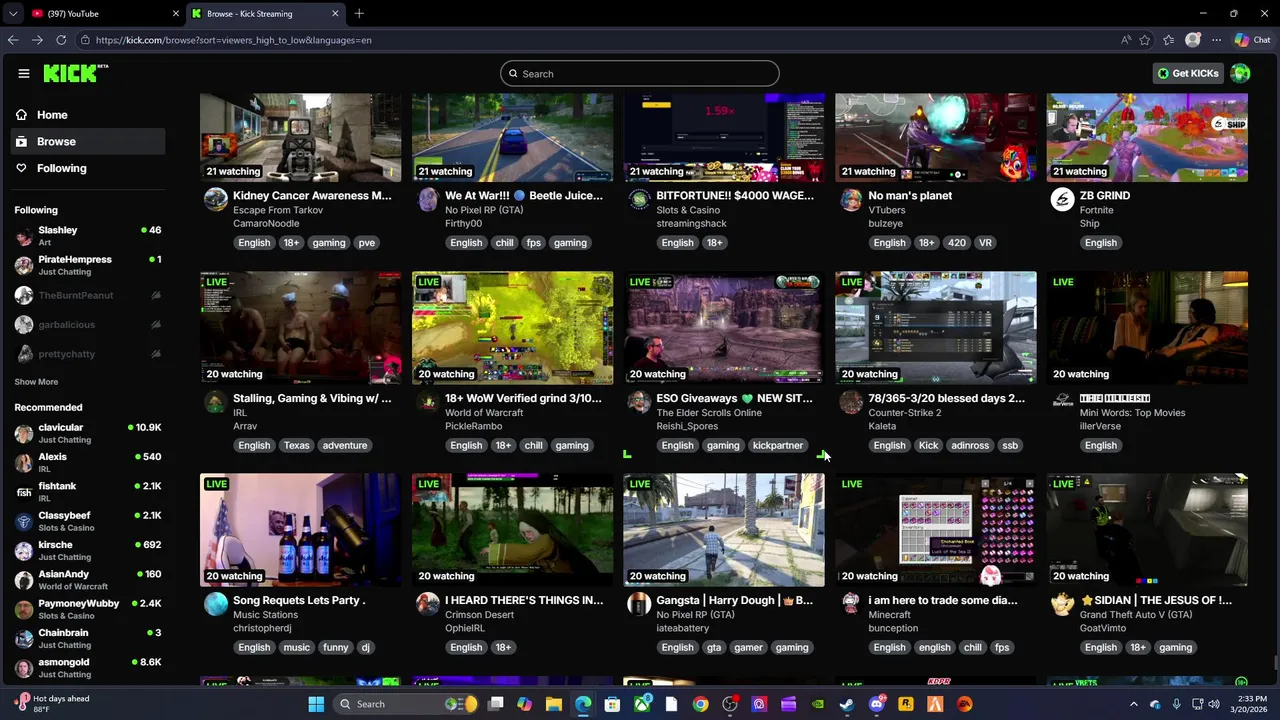1280x720 pixels.
Task: Click bulzeye's streamer avatar
Action: tap(851, 200)
